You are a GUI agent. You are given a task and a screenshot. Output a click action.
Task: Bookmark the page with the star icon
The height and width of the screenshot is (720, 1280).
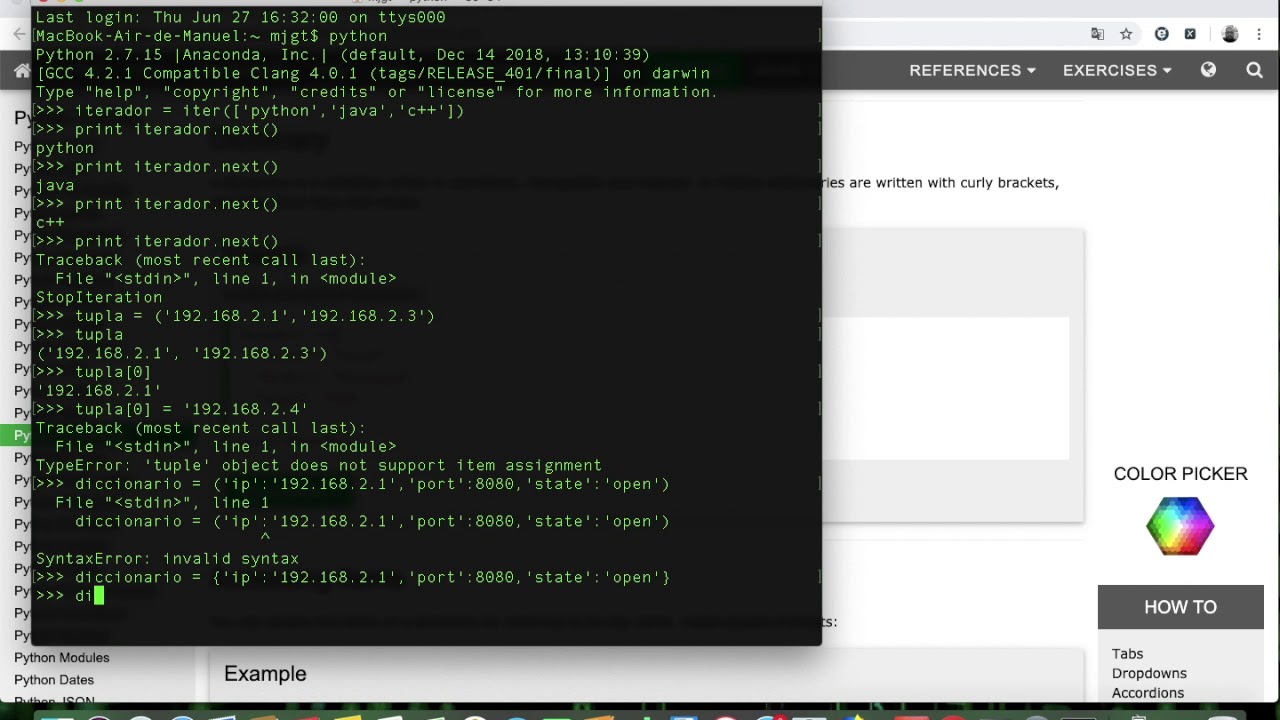point(1126,34)
